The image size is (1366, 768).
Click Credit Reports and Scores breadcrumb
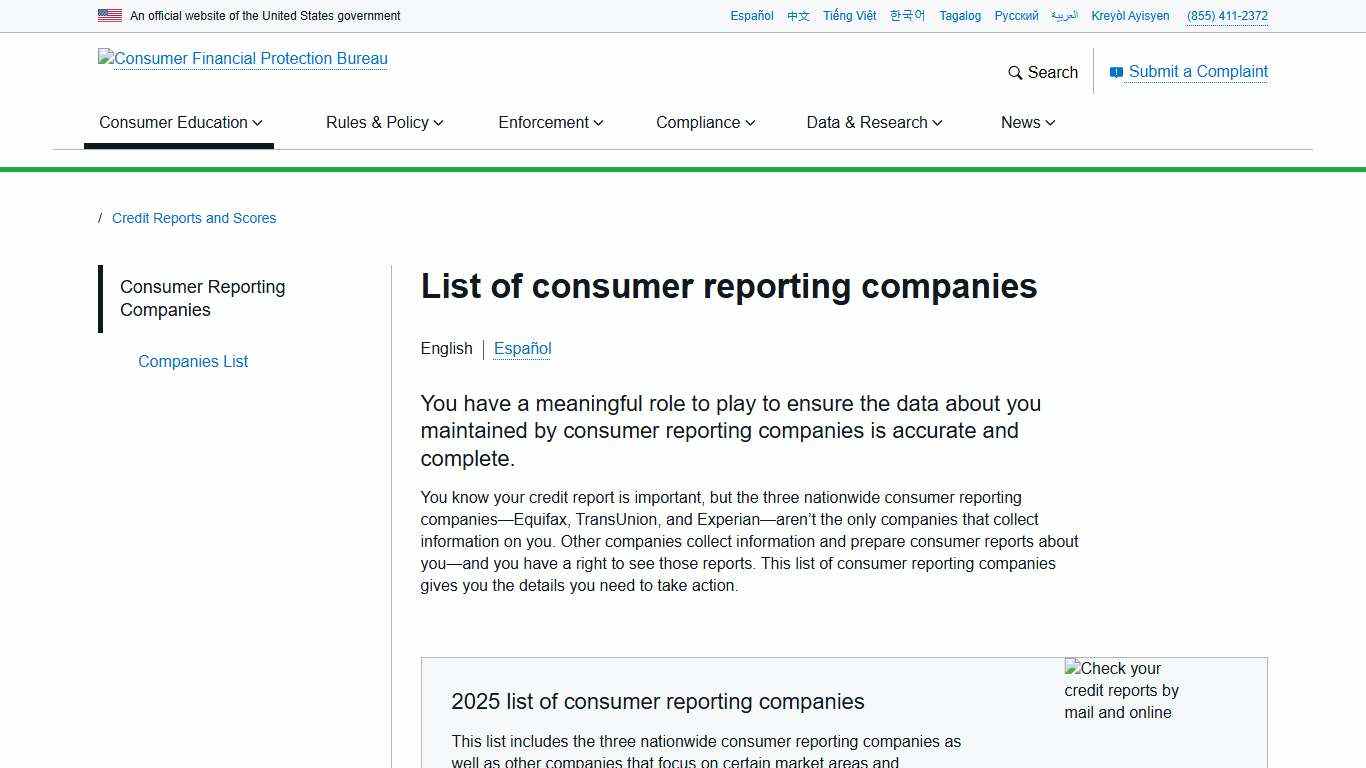[194, 218]
